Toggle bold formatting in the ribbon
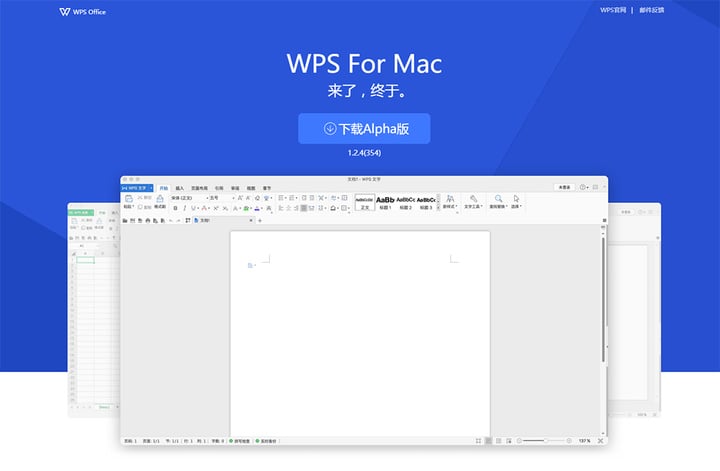 click(175, 208)
